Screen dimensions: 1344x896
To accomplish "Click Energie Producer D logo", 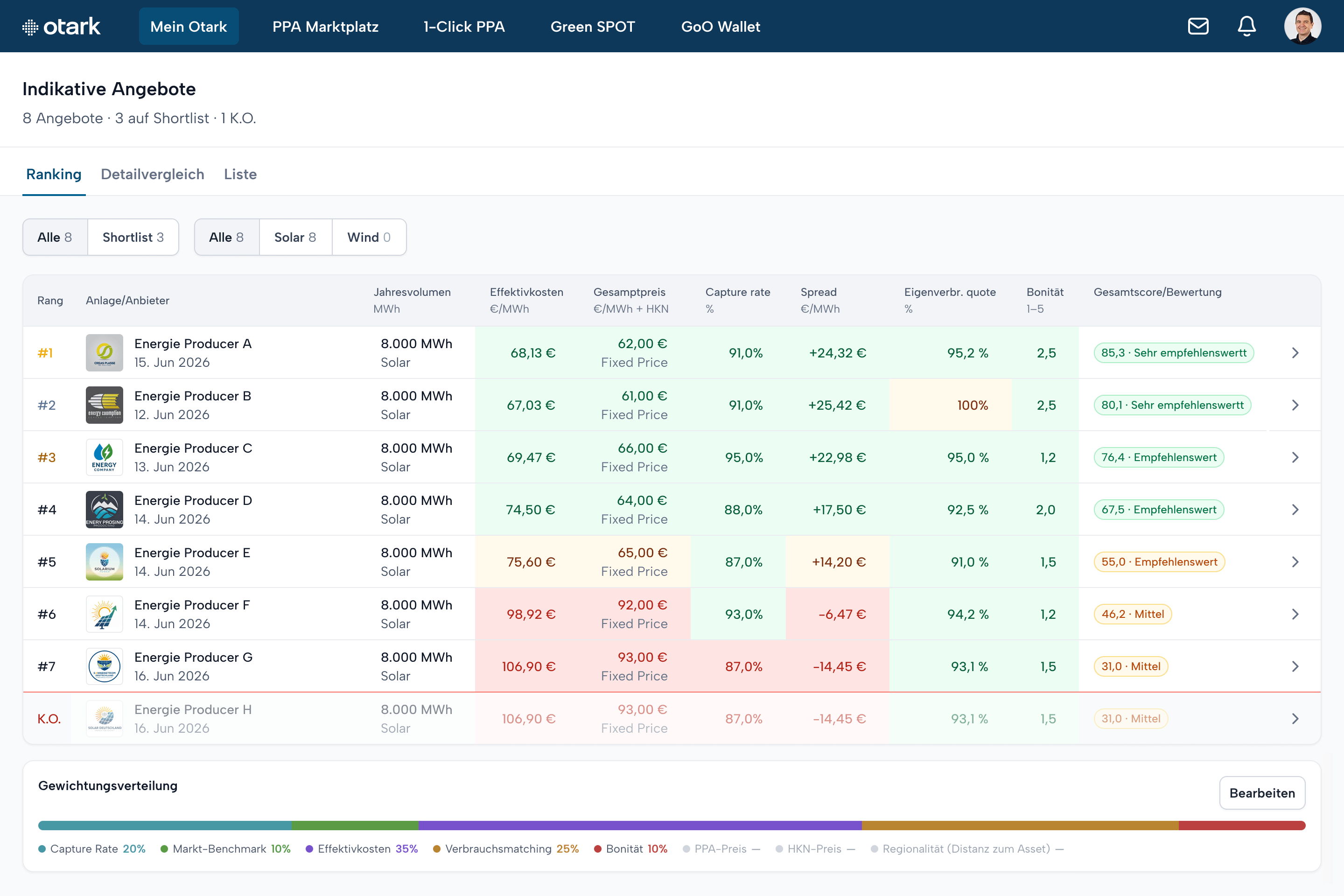I will click(104, 510).
